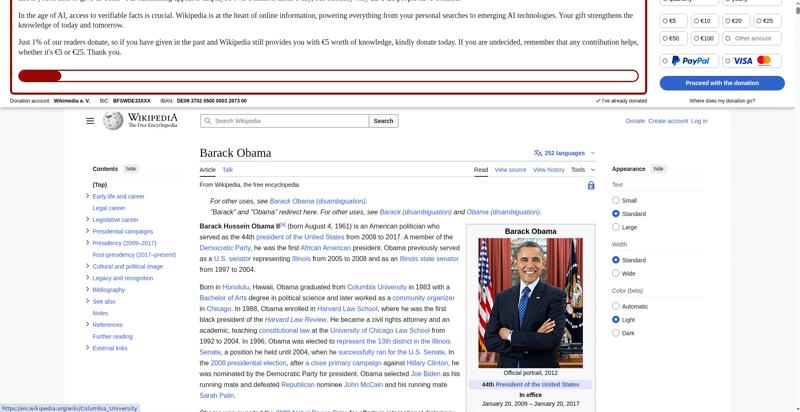This screenshot has width=800, height=412.
Task: Click the semi-protected padlock icon
Action: click(591, 185)
